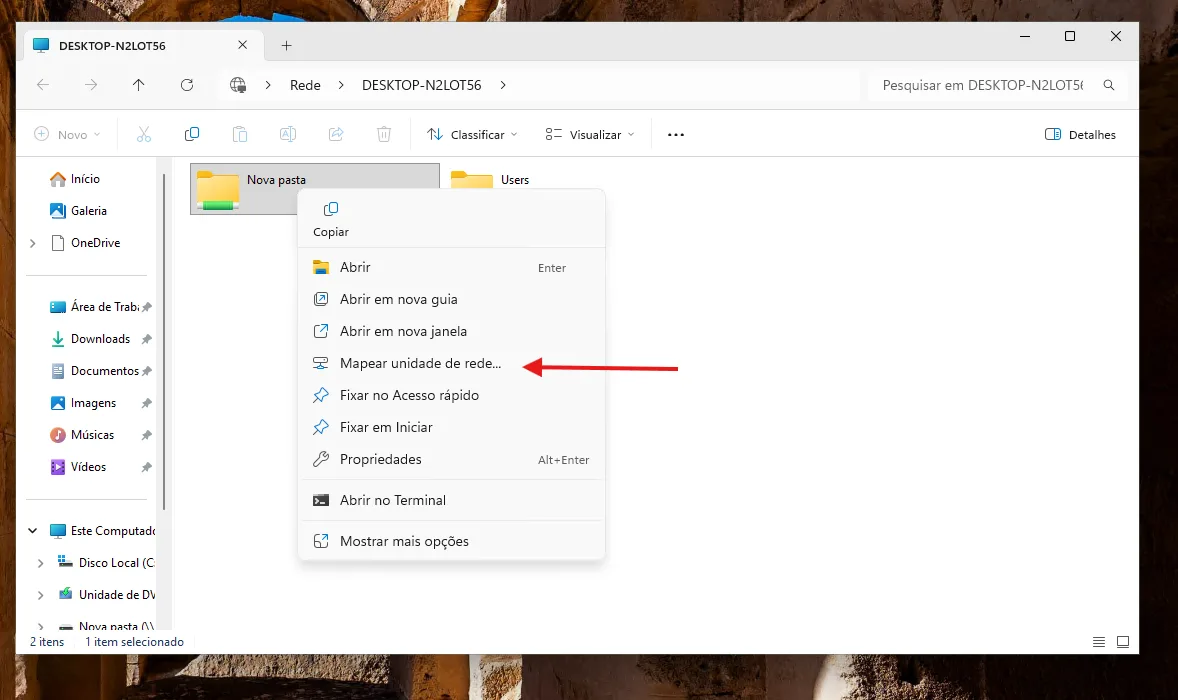1178x700 pixels.
Task: Collapse the Este Computador tree node
Action: coord(32,530)
